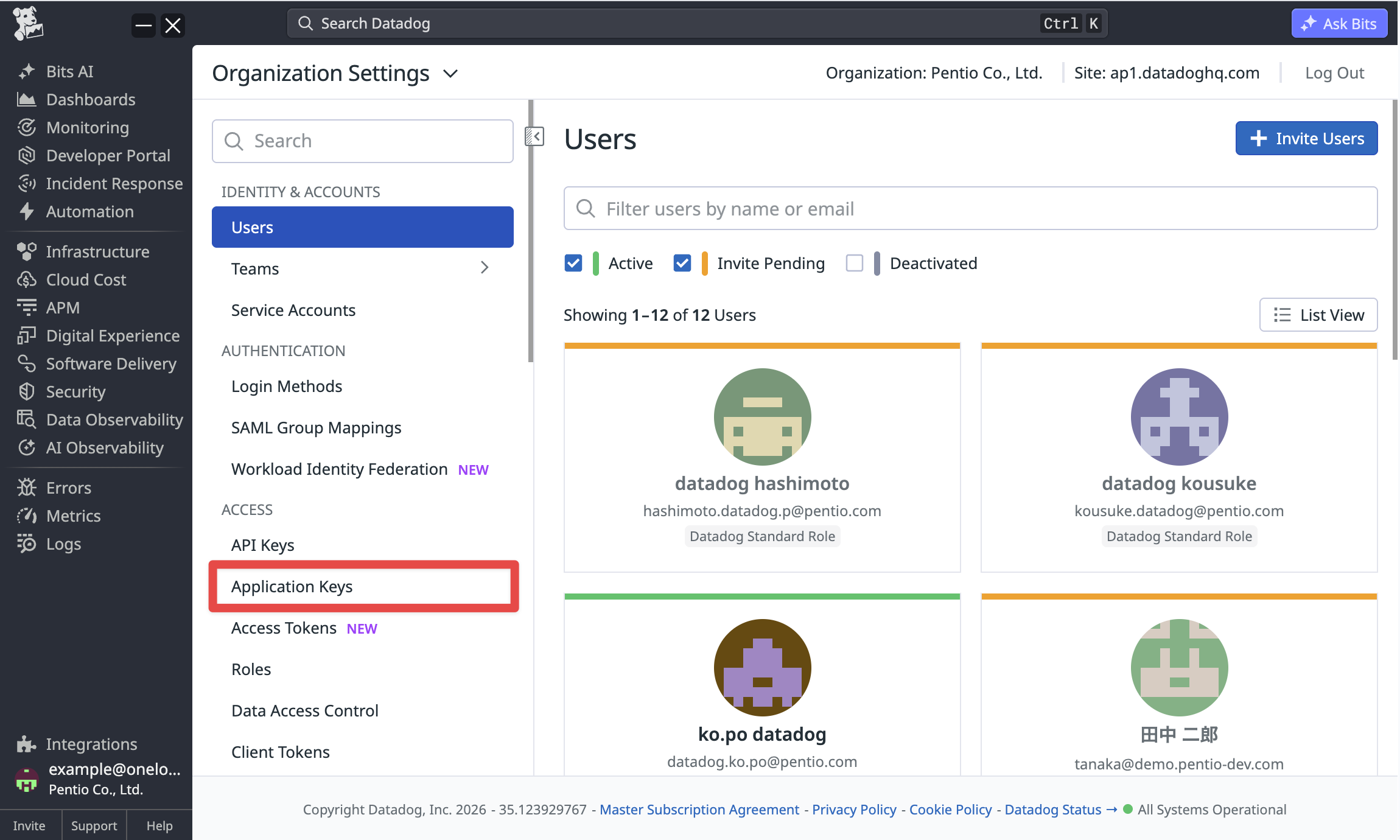
Task: Open AI Observability section
Action: (91, 448)
